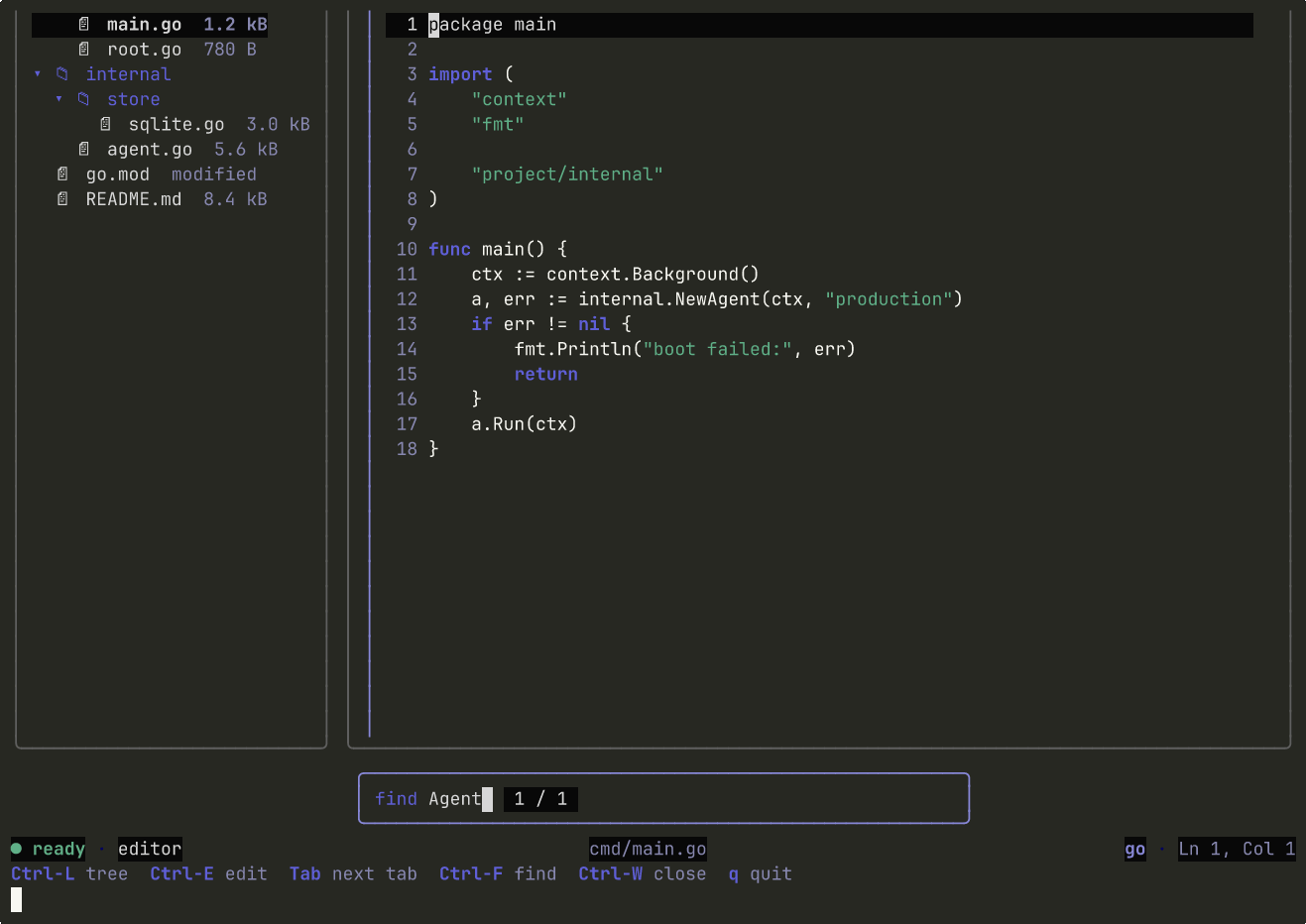Click the ready status text
Viewport: 1306px width, 924px height.
[59, 849]
